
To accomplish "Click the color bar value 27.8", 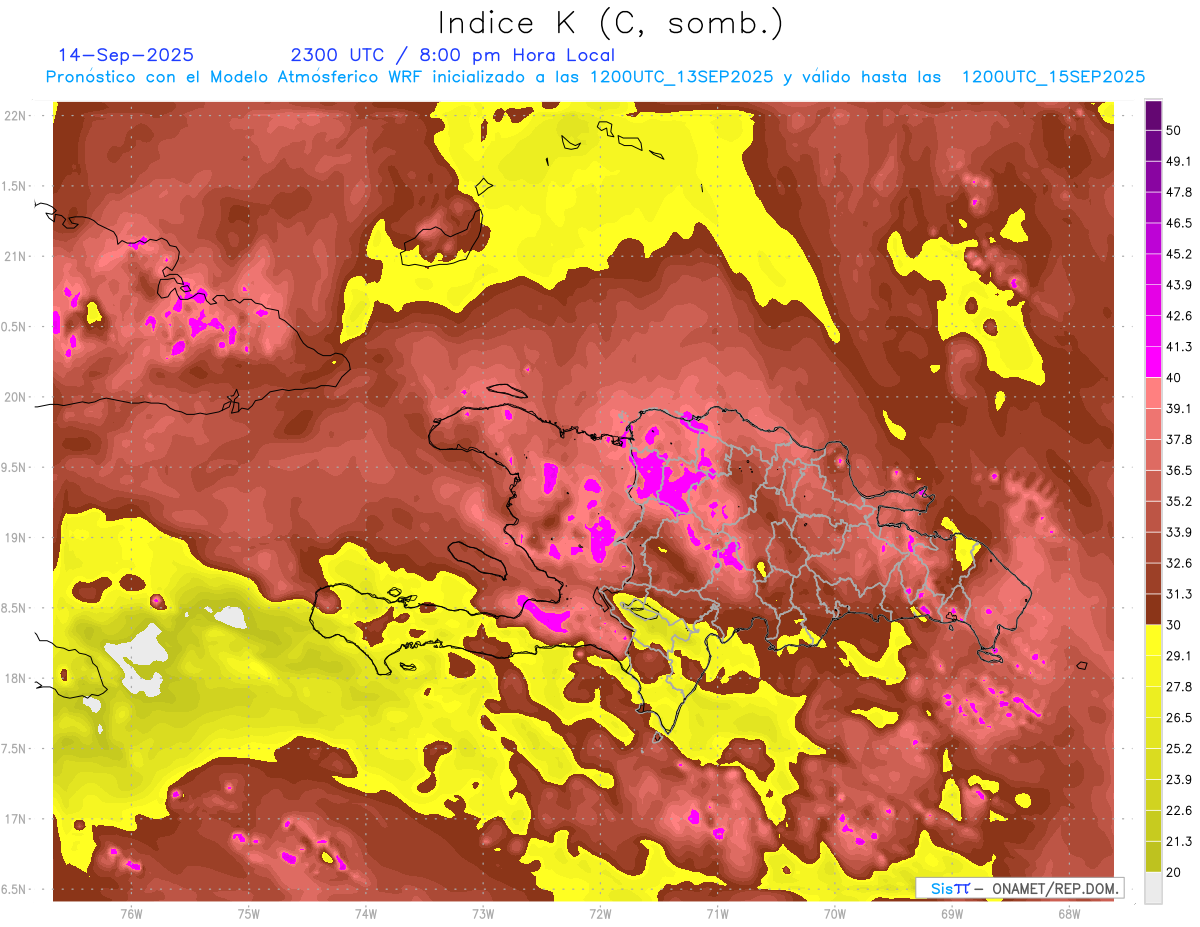I will click(x=1178, y=687).
